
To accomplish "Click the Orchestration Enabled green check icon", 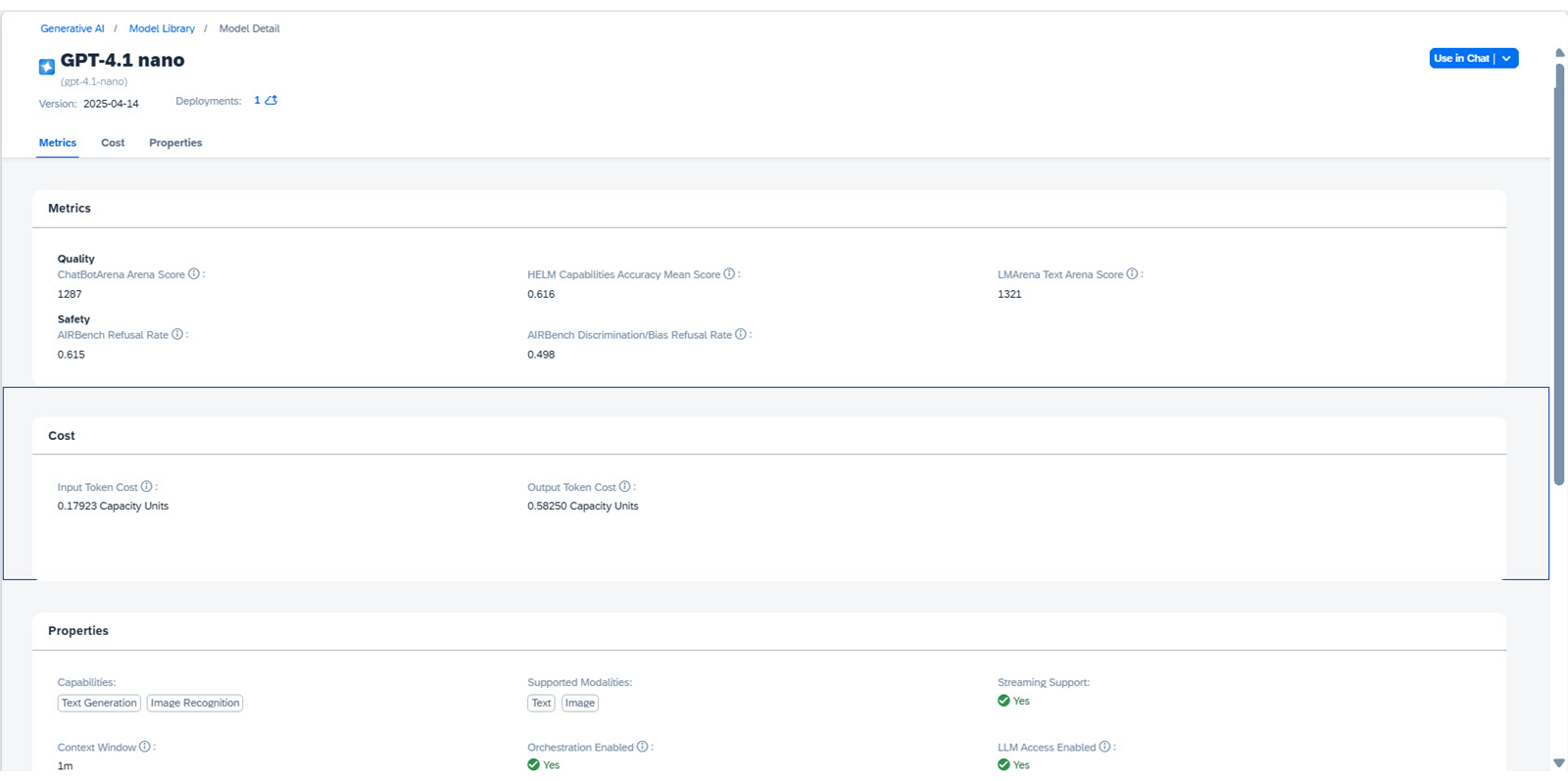I will click(533, 764).
